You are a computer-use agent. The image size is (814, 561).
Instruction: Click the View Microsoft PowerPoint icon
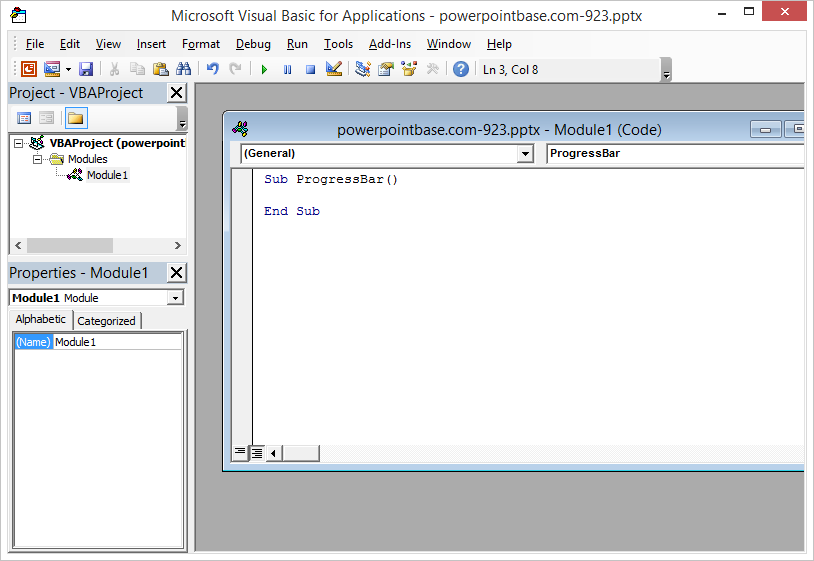[29, 69]
